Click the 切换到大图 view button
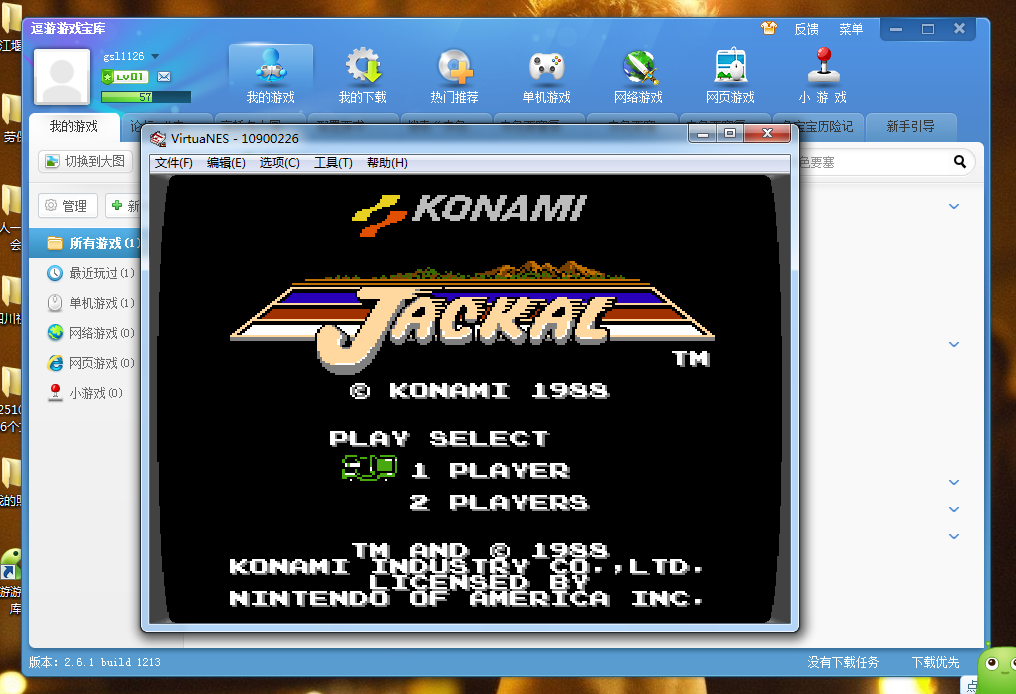This screenshot has height=694, width=1016. tap(86, 161)
